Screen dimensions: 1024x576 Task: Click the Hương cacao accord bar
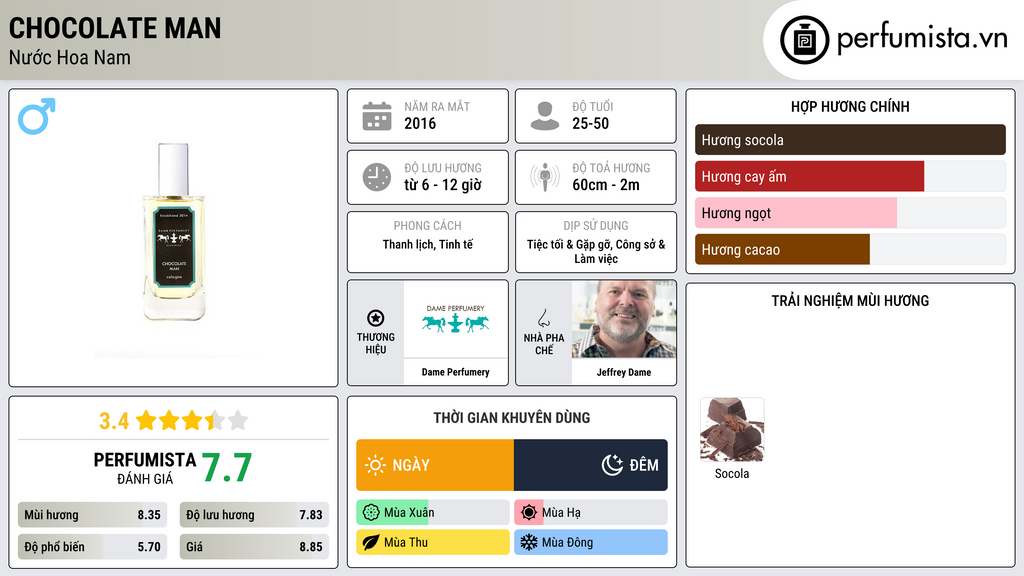tap(850, 249)
